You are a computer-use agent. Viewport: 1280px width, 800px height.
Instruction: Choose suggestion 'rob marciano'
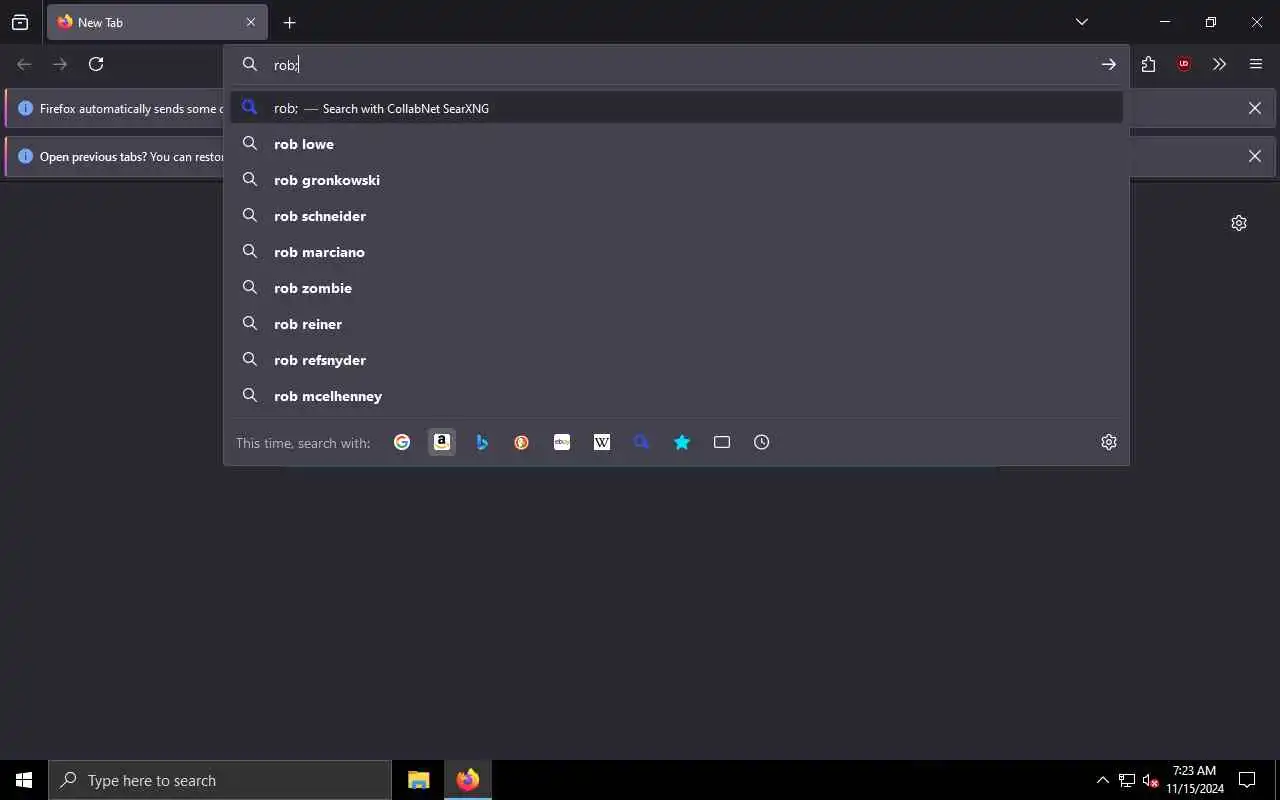click(676, 252)
